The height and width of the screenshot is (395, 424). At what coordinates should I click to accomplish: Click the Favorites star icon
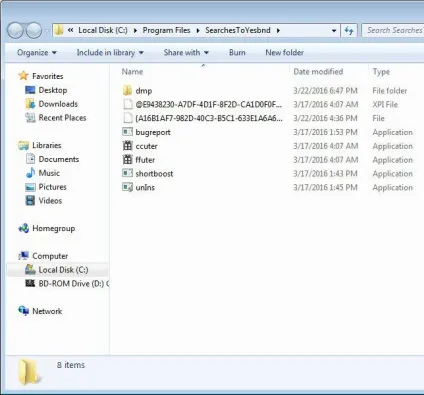23,76
